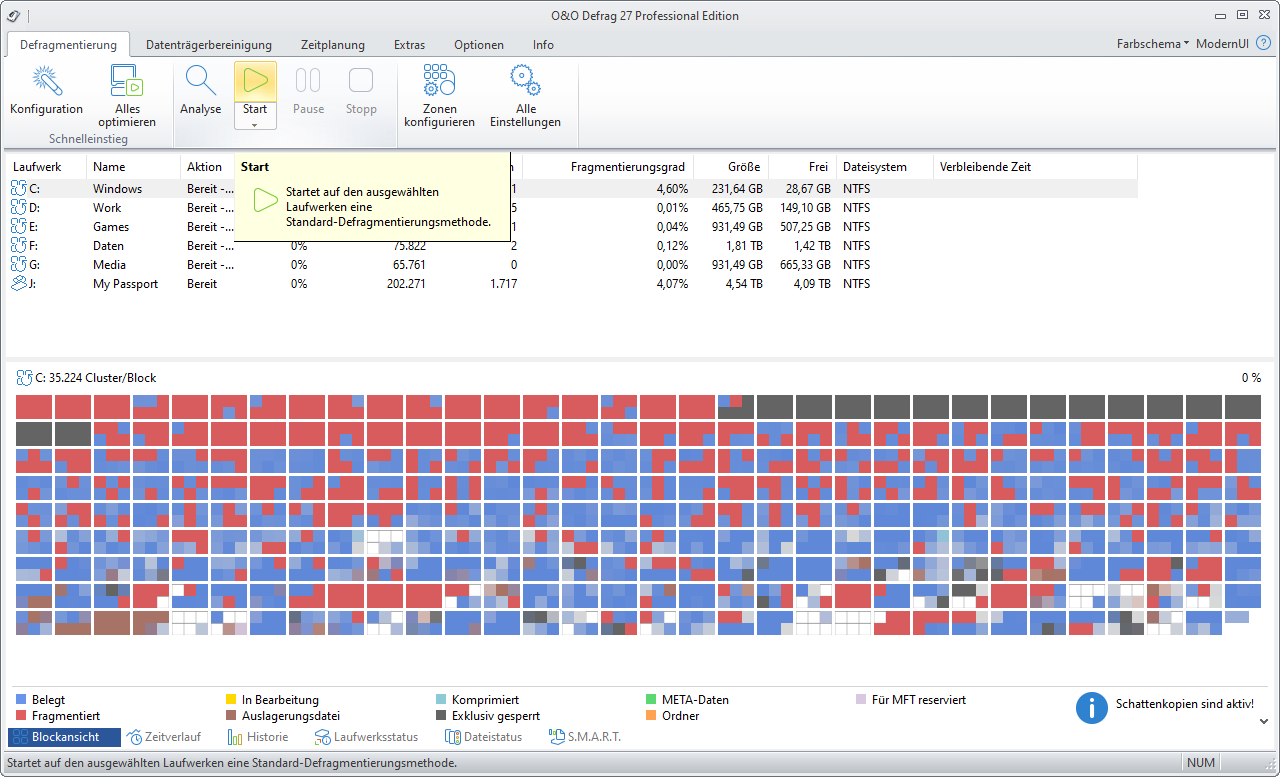Click the drive icon for G:
Viewport: 1280px width, 777px height.
20,264
